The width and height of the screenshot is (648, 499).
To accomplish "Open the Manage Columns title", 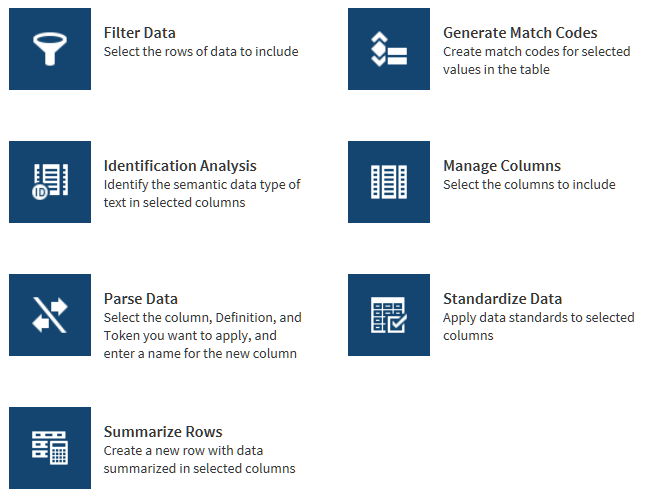I will tap(502, 166).
